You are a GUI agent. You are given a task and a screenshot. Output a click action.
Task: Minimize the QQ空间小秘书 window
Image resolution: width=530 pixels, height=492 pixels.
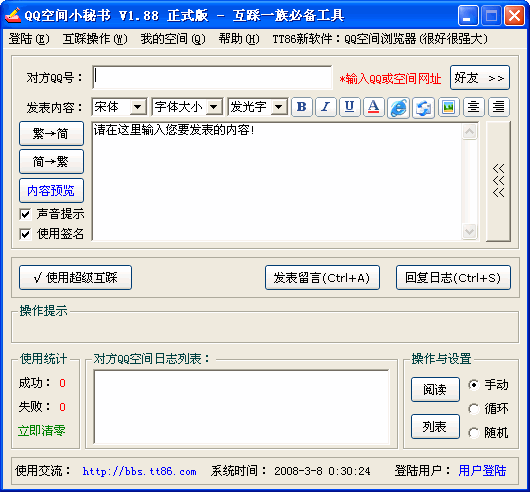[467, 15]
